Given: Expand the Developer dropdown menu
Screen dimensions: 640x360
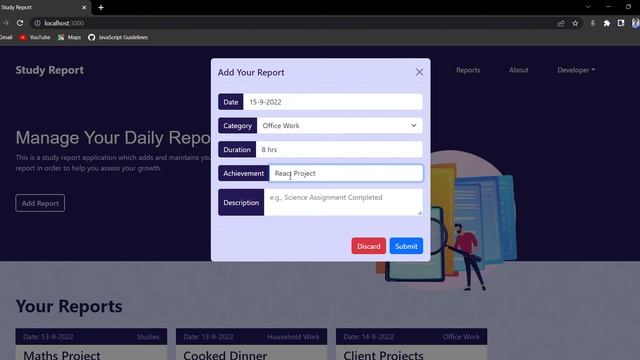Looking at the screenshot, I should [x=576, y=70].
